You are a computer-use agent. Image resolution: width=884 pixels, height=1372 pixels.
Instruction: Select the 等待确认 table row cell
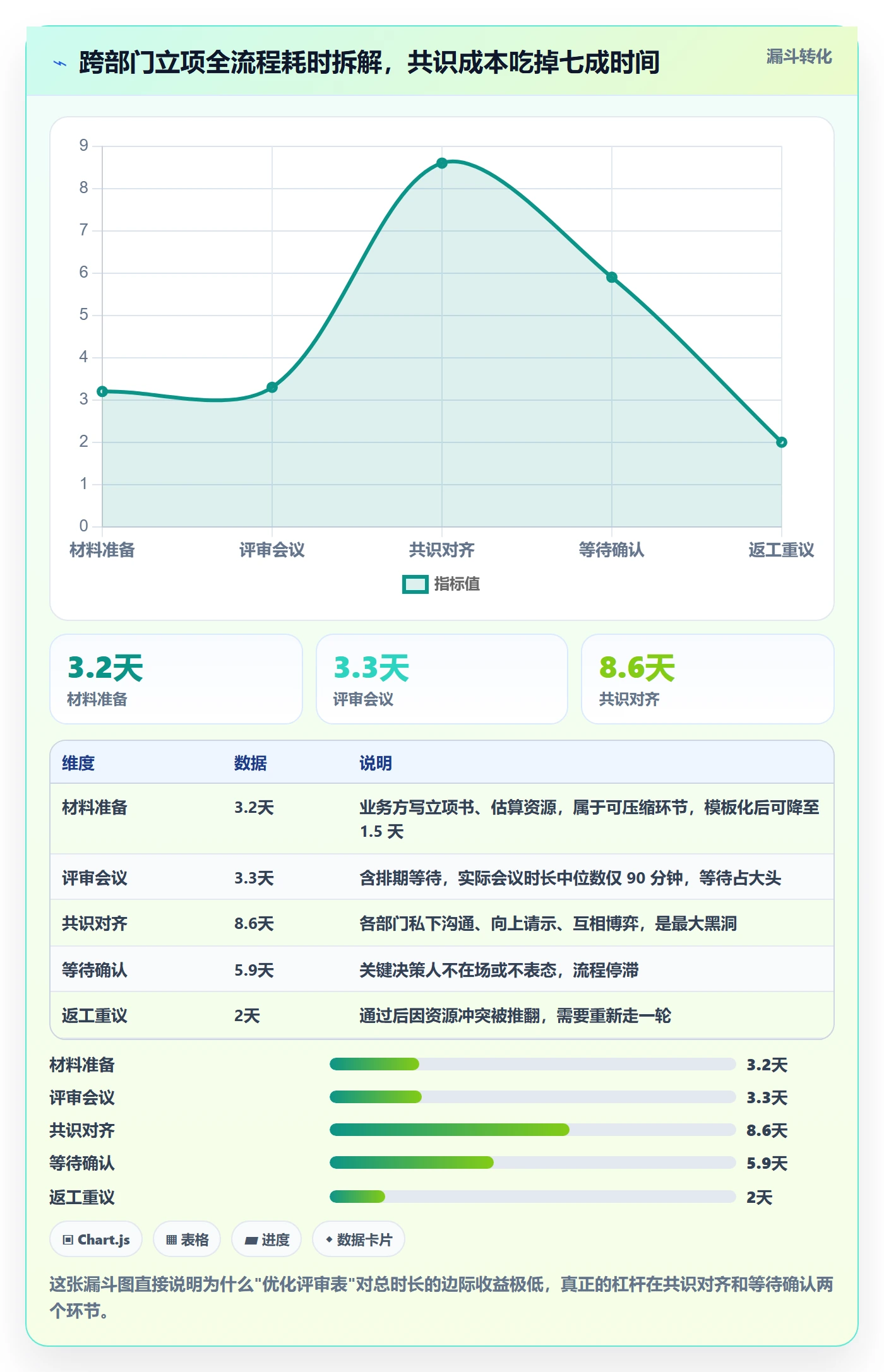(x=95, y=969)
